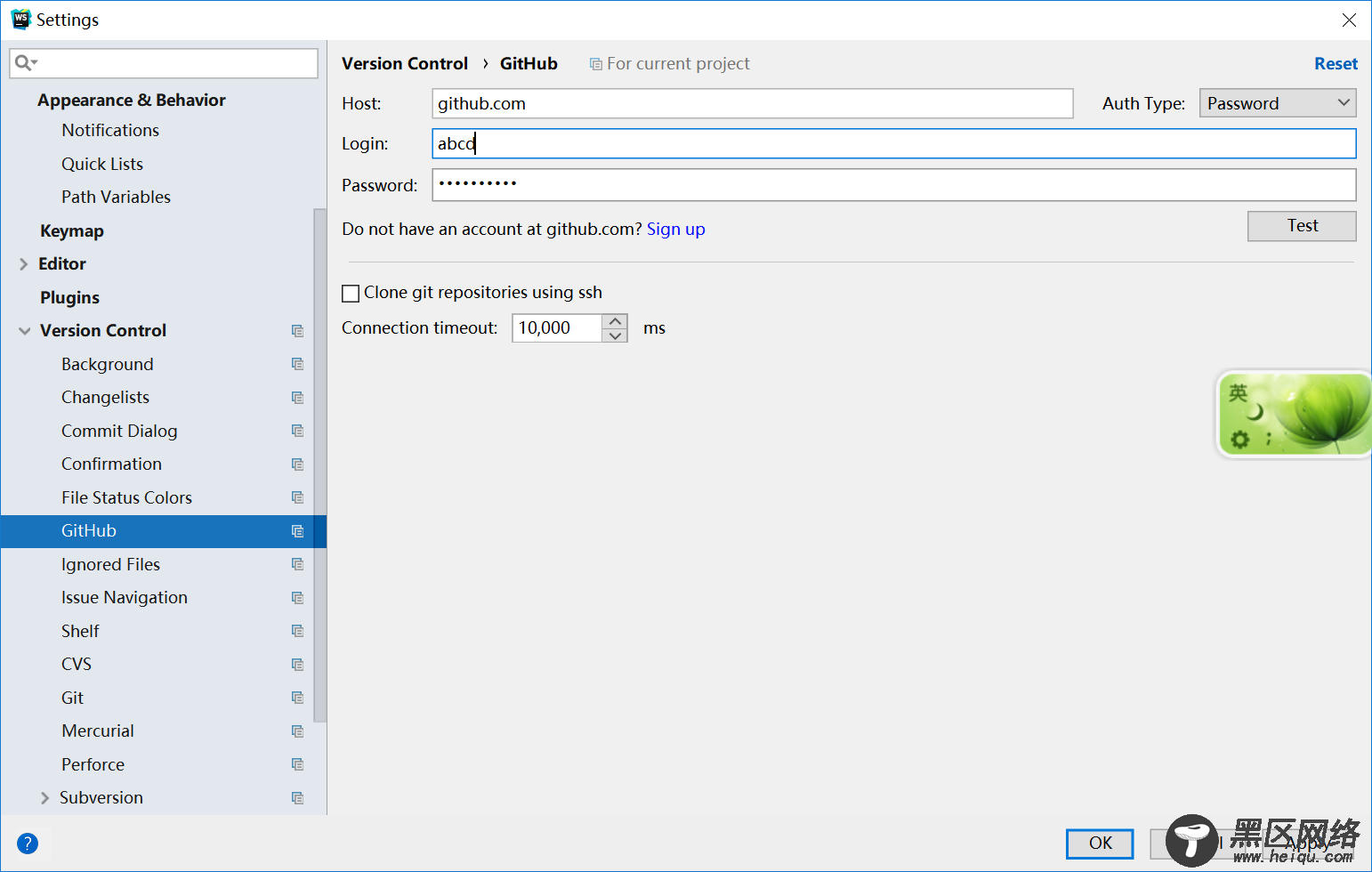Collapse the Version Control section
The height and width of the screenshot is (872, 1372).
(x=24, y=331)
